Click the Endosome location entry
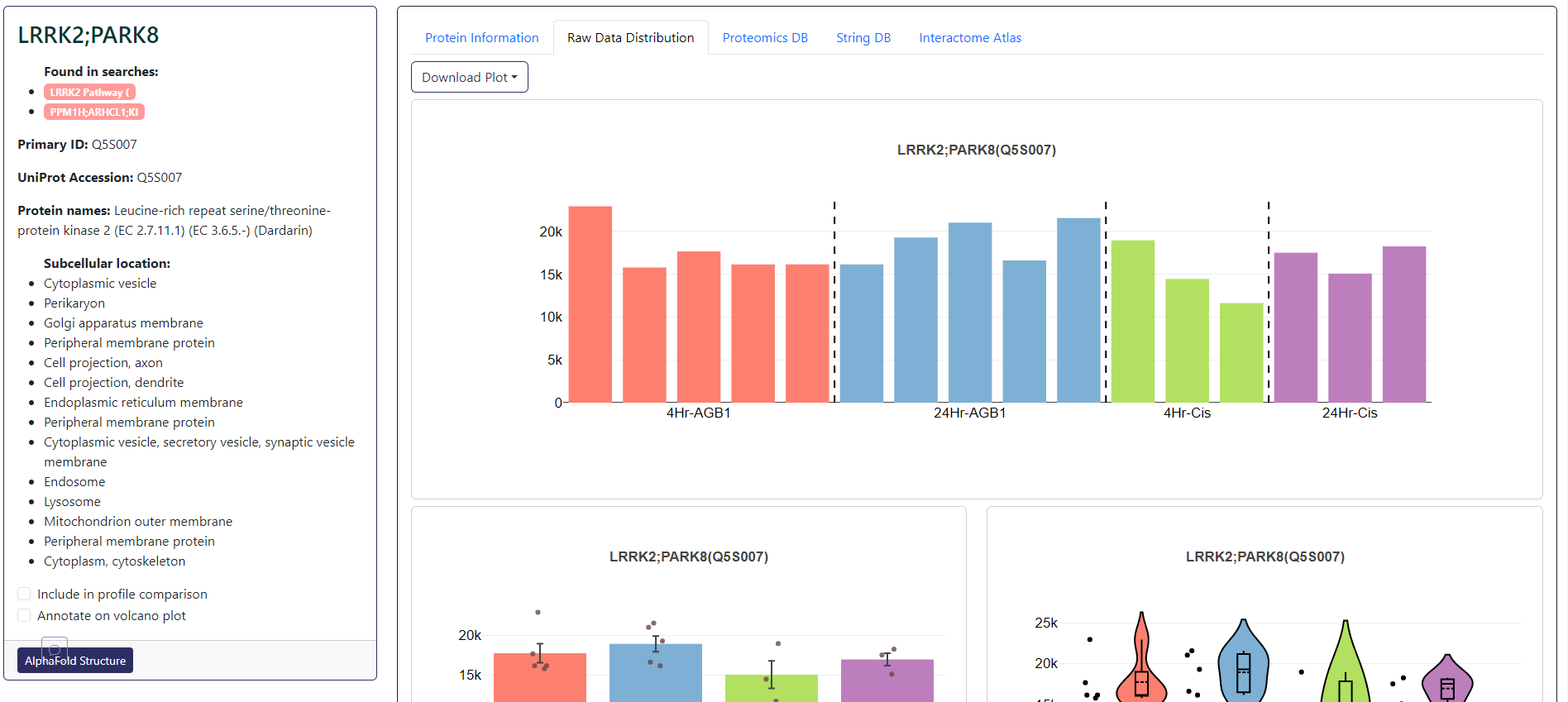1568x702 pixels. [x=74, y=482]
